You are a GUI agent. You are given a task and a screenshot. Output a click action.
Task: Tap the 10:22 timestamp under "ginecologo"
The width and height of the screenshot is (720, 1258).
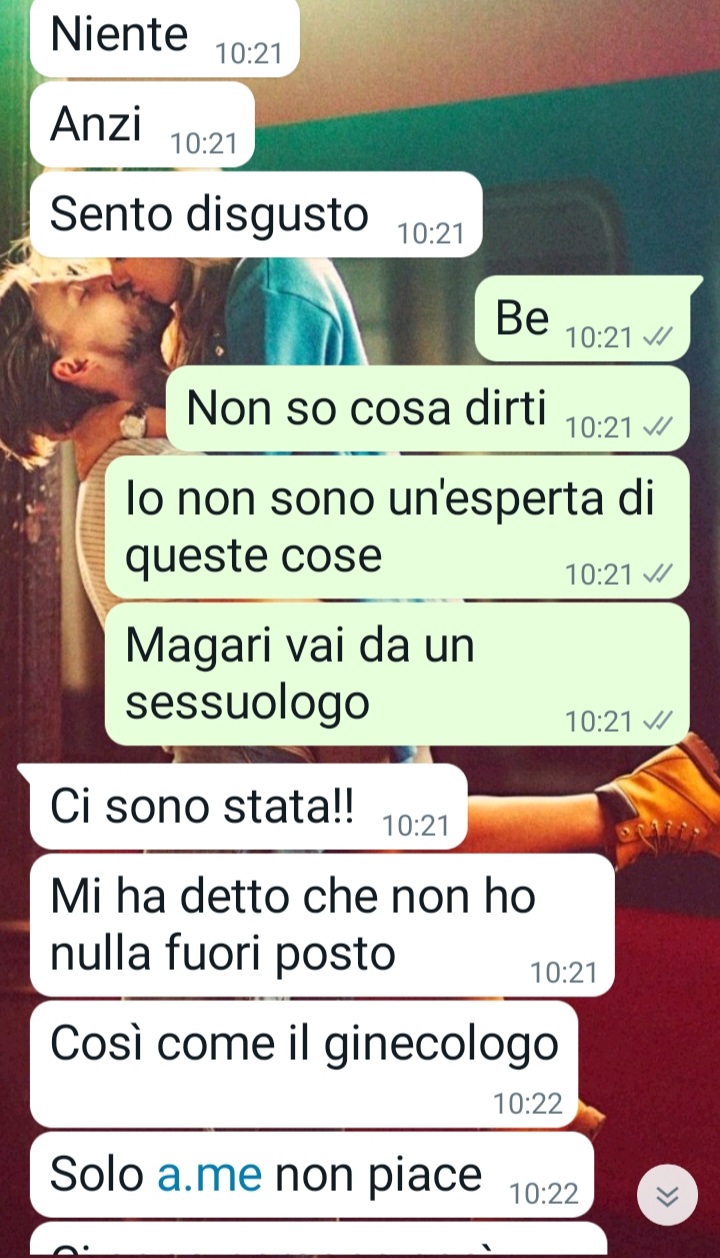tap(528, 1103)
